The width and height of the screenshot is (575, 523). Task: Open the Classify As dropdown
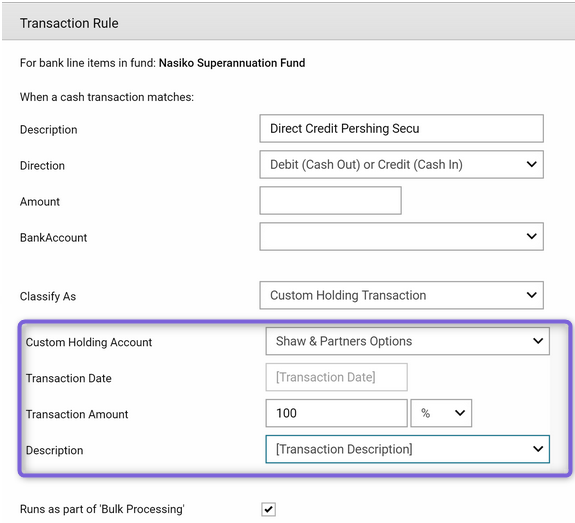[x=401, y=295]
